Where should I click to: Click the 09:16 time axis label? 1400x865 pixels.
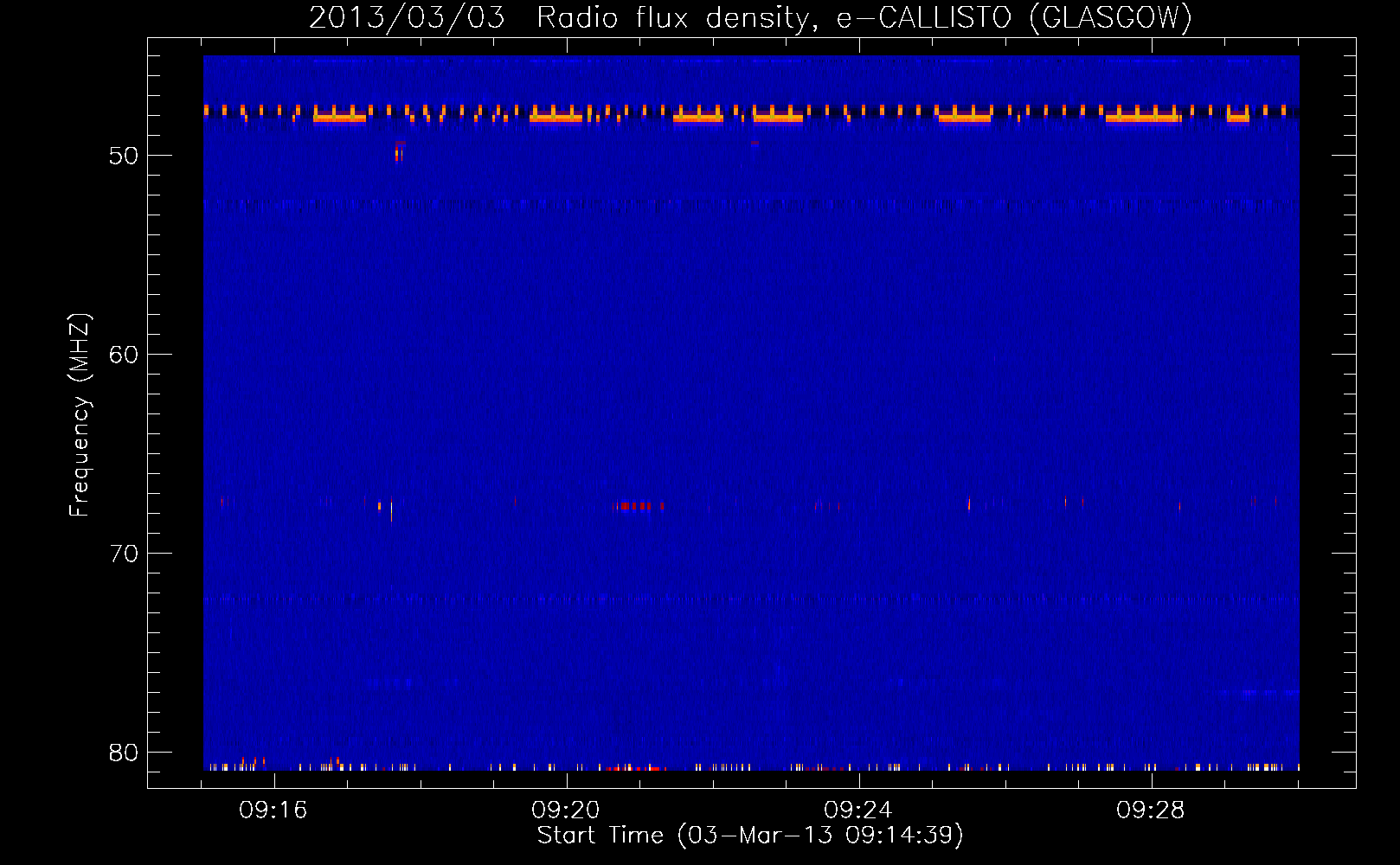coord(273,811)
